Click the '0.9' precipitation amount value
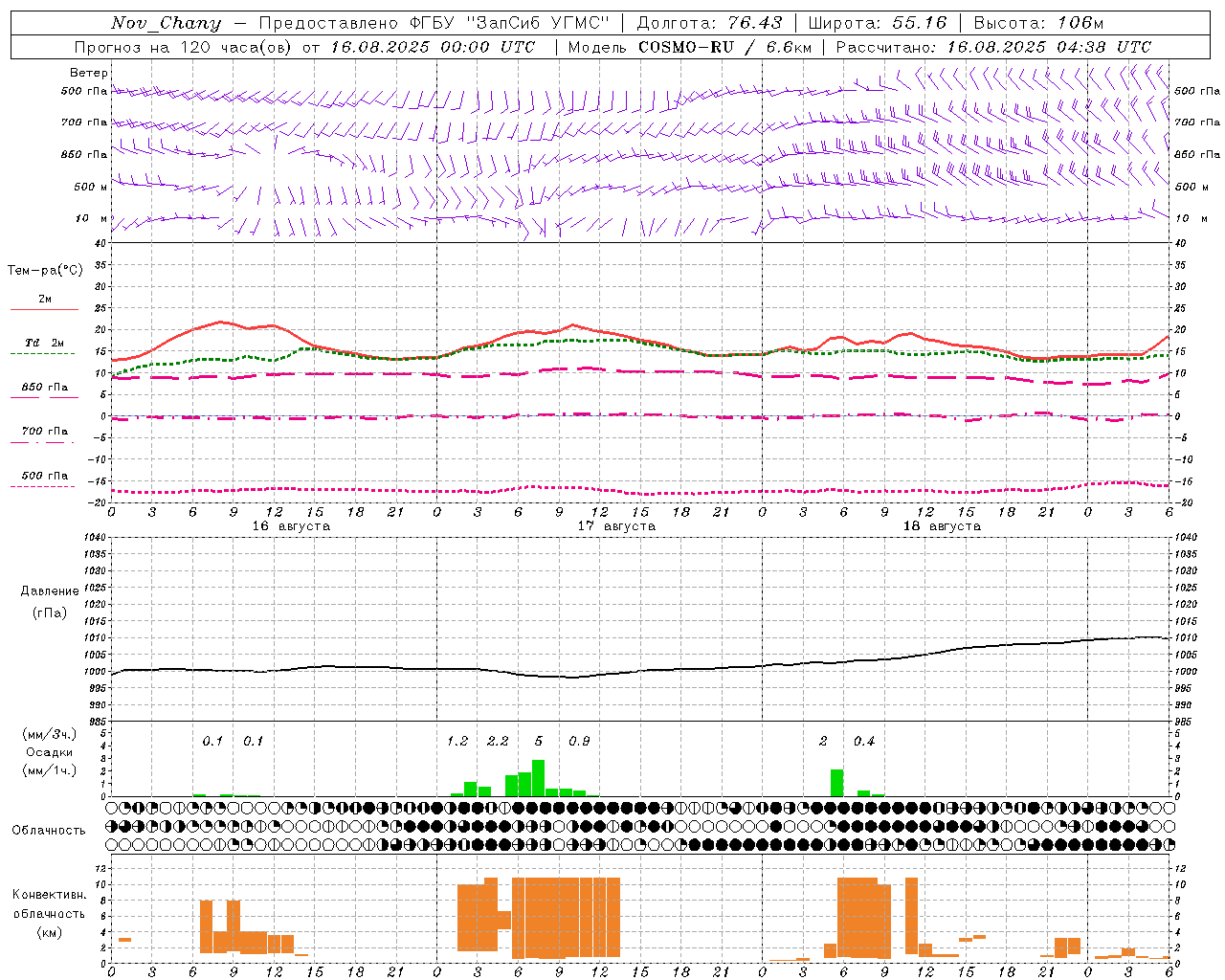 click(x=579, y=742)
